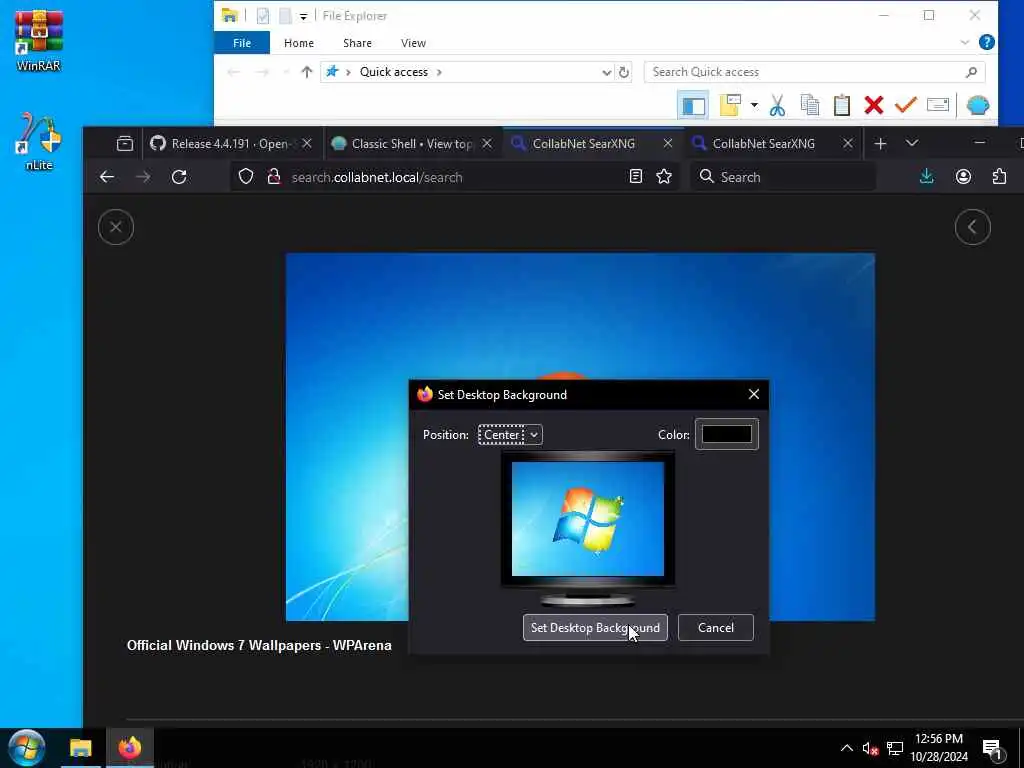Click the tracking protection shield icon
The height and width of the screenshot is (768, 1024).
click(246, 177)
